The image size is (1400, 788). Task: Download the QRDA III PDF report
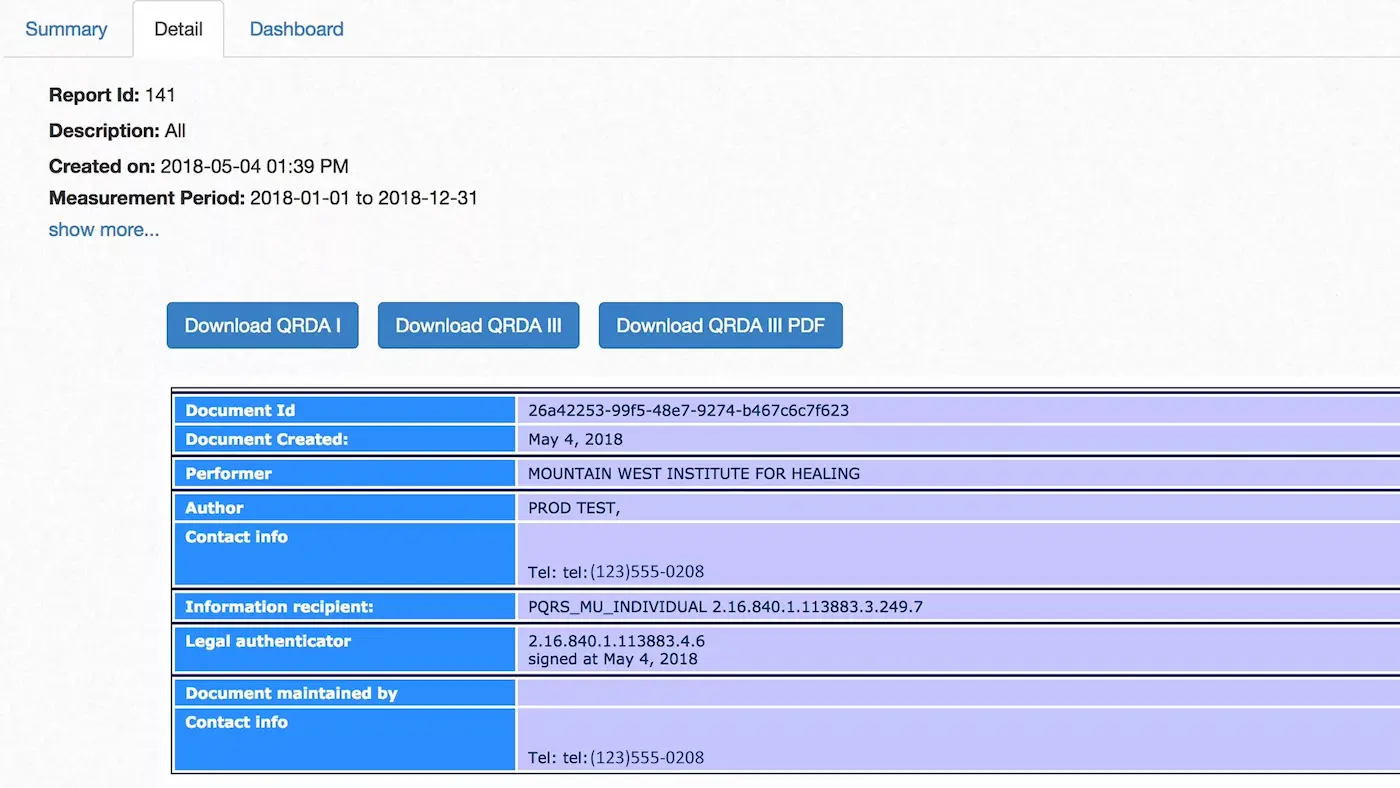point(720,325)
